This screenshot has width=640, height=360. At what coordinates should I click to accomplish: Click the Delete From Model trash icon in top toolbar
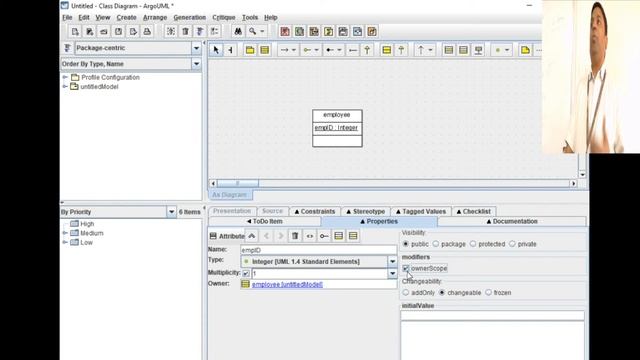(185, 31)
